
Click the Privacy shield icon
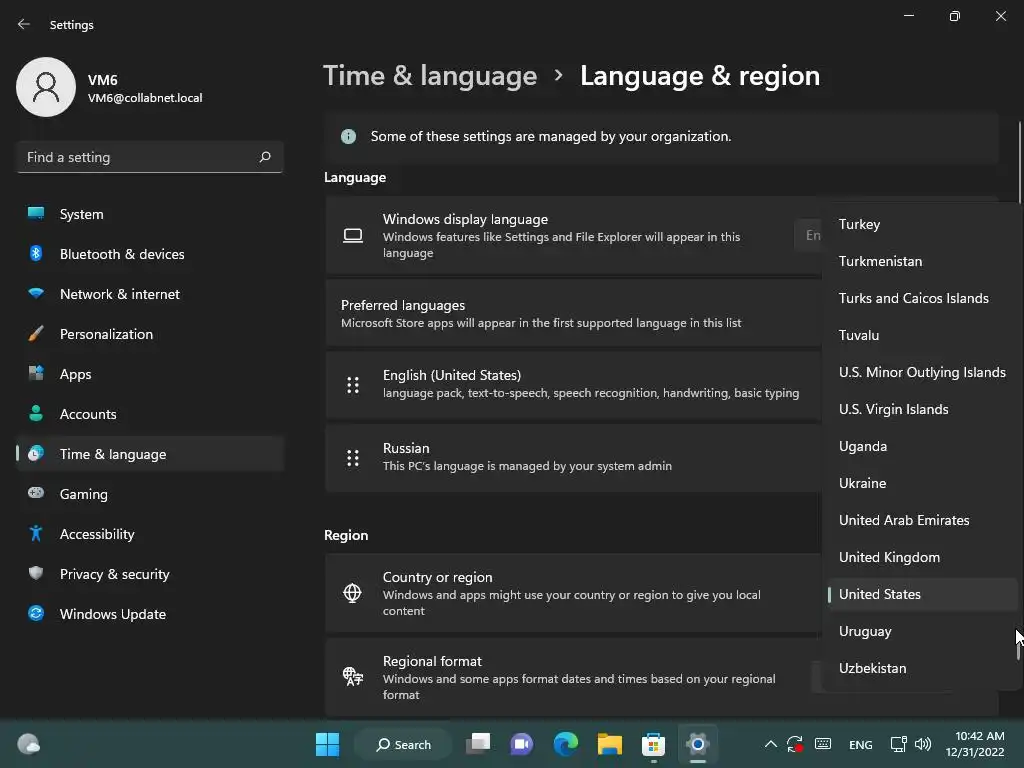tap(36, 573)
